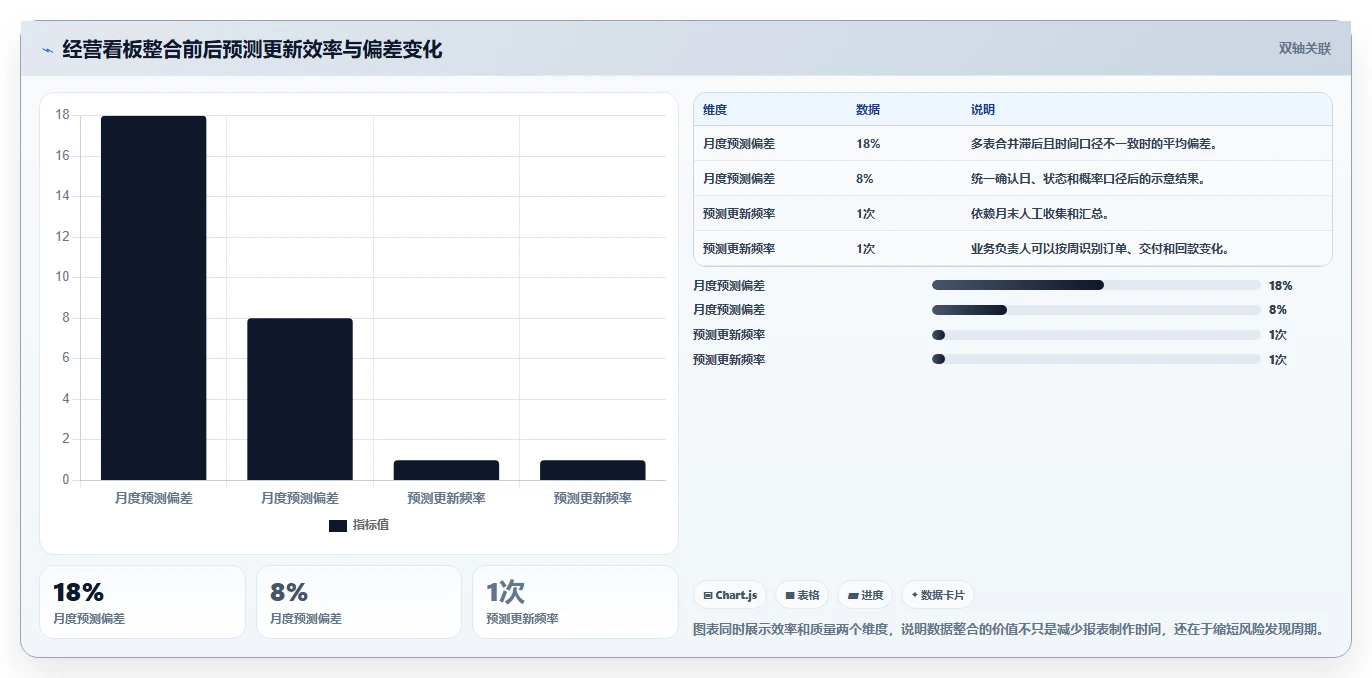Image resolution: width=1372 pixels, height=678 pixels.
Task: Click 月度预测偏差 in the table's 8% row
Action: point(739,179)
